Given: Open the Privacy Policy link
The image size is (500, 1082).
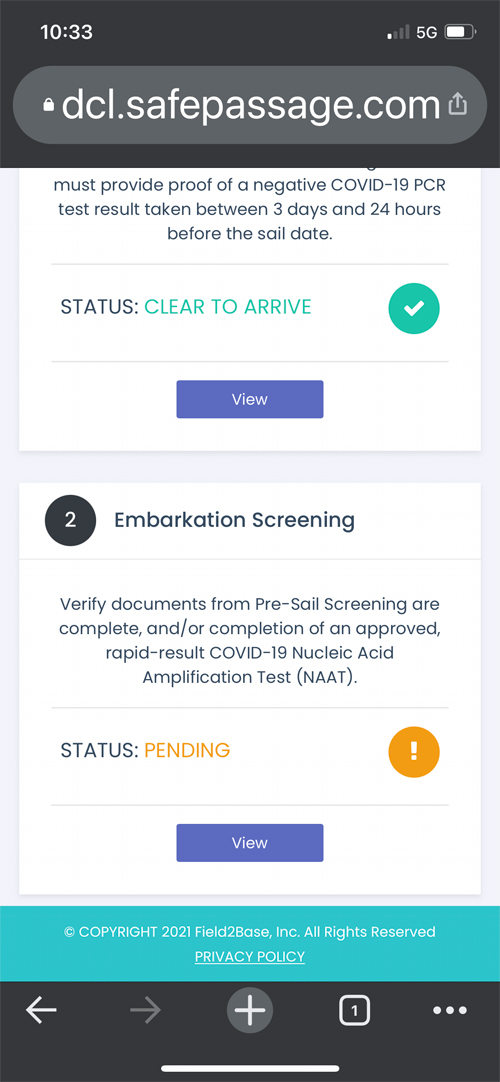Looking at the screenshot, I should point(250,956).
